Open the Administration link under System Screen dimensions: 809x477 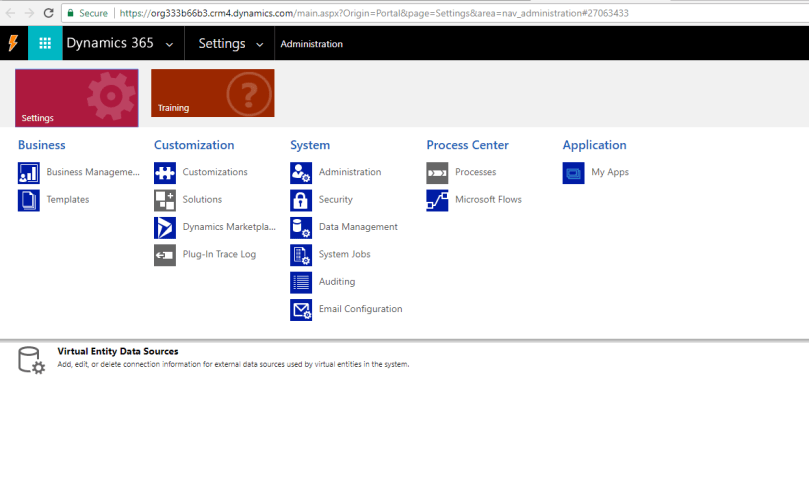(349, 172)
